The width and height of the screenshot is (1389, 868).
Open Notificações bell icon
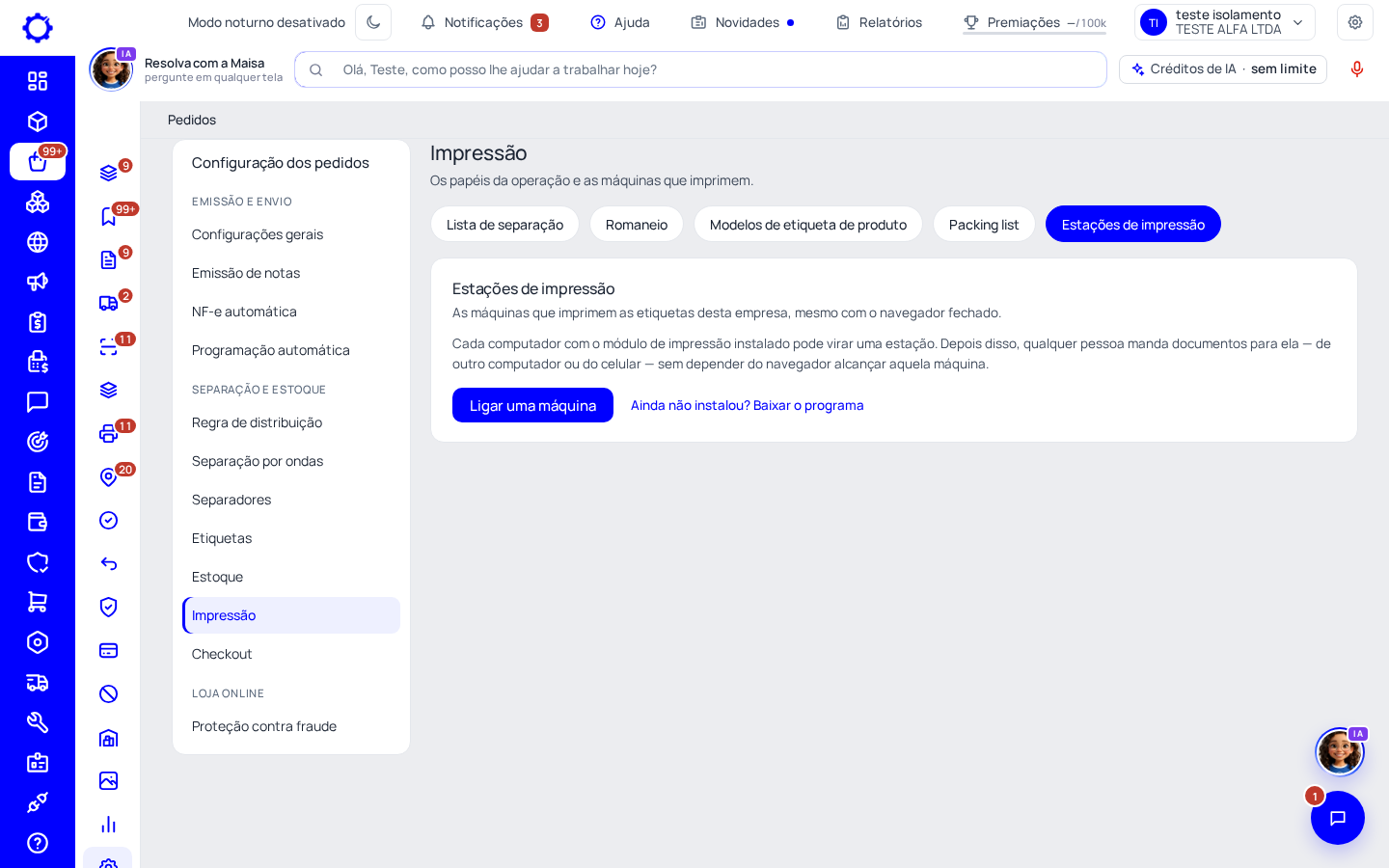[x=428, y=22]
